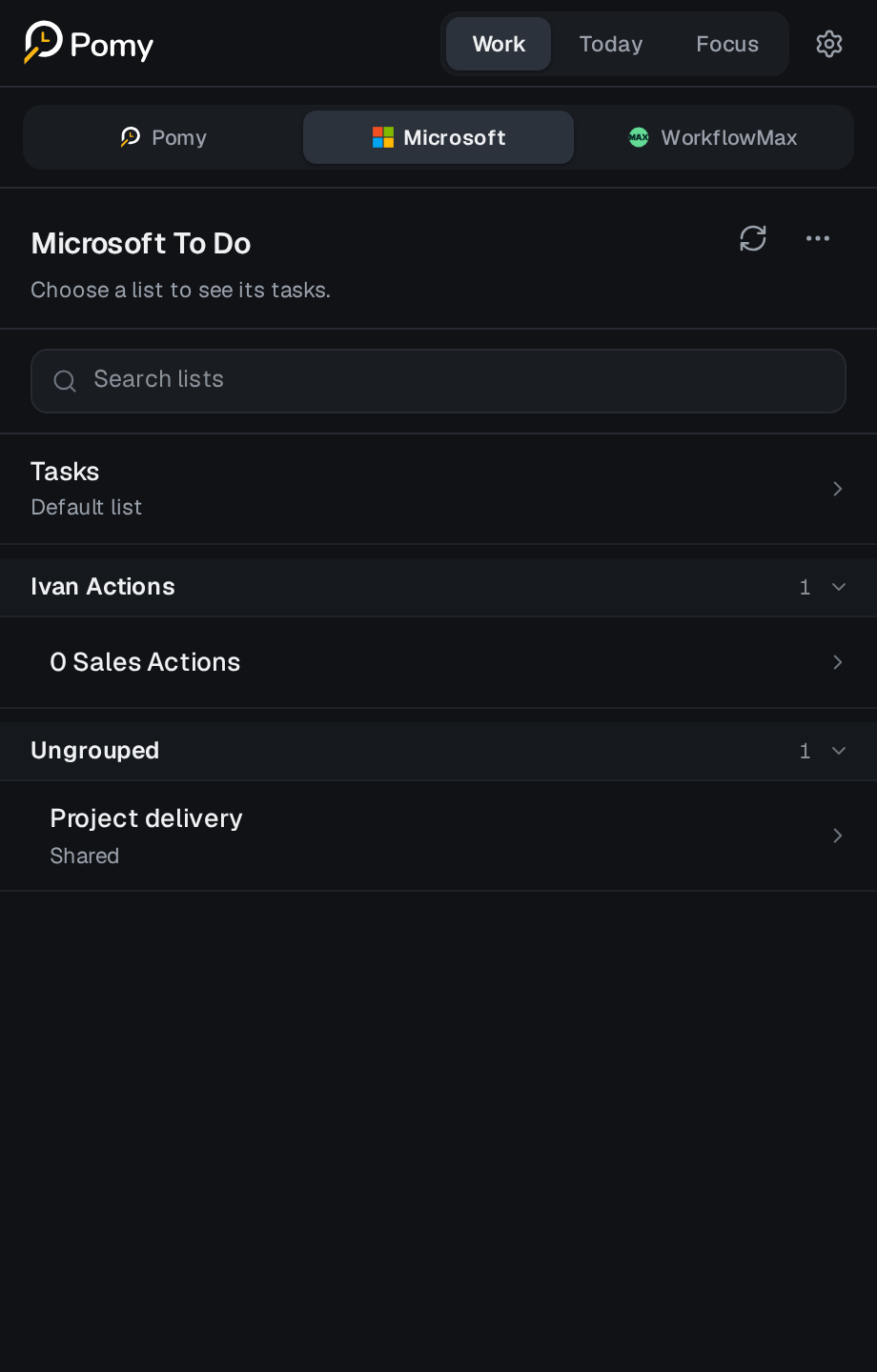This screenshot has height=1372, width=877.
Task: Click the Pomy logo in header
Action: 89,44
